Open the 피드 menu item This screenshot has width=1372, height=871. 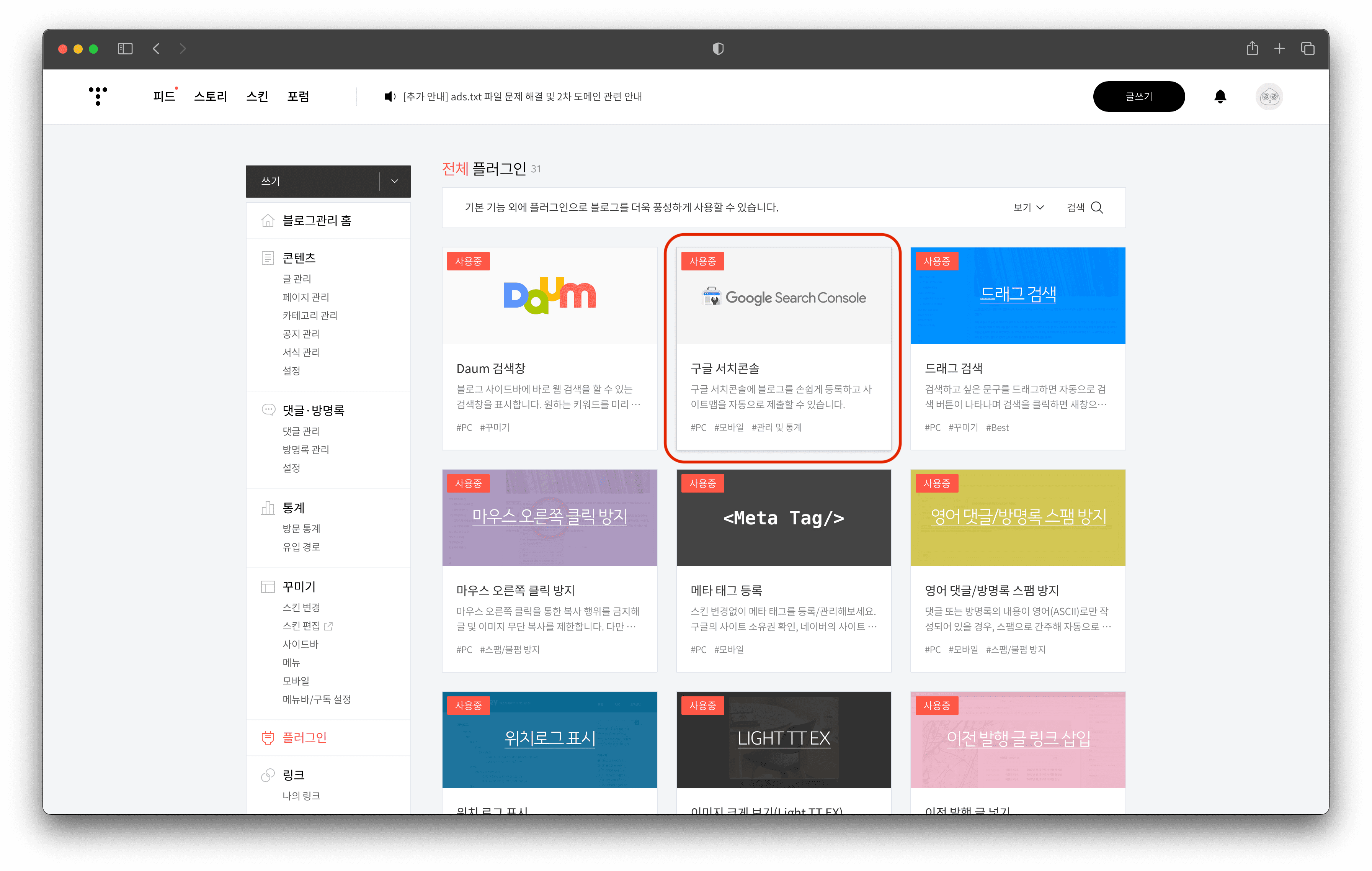click(x=163, y=97)
